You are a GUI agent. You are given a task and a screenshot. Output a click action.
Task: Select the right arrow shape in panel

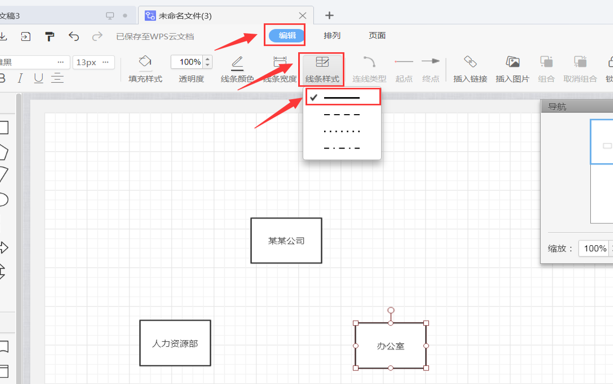[x=4, y=247]
